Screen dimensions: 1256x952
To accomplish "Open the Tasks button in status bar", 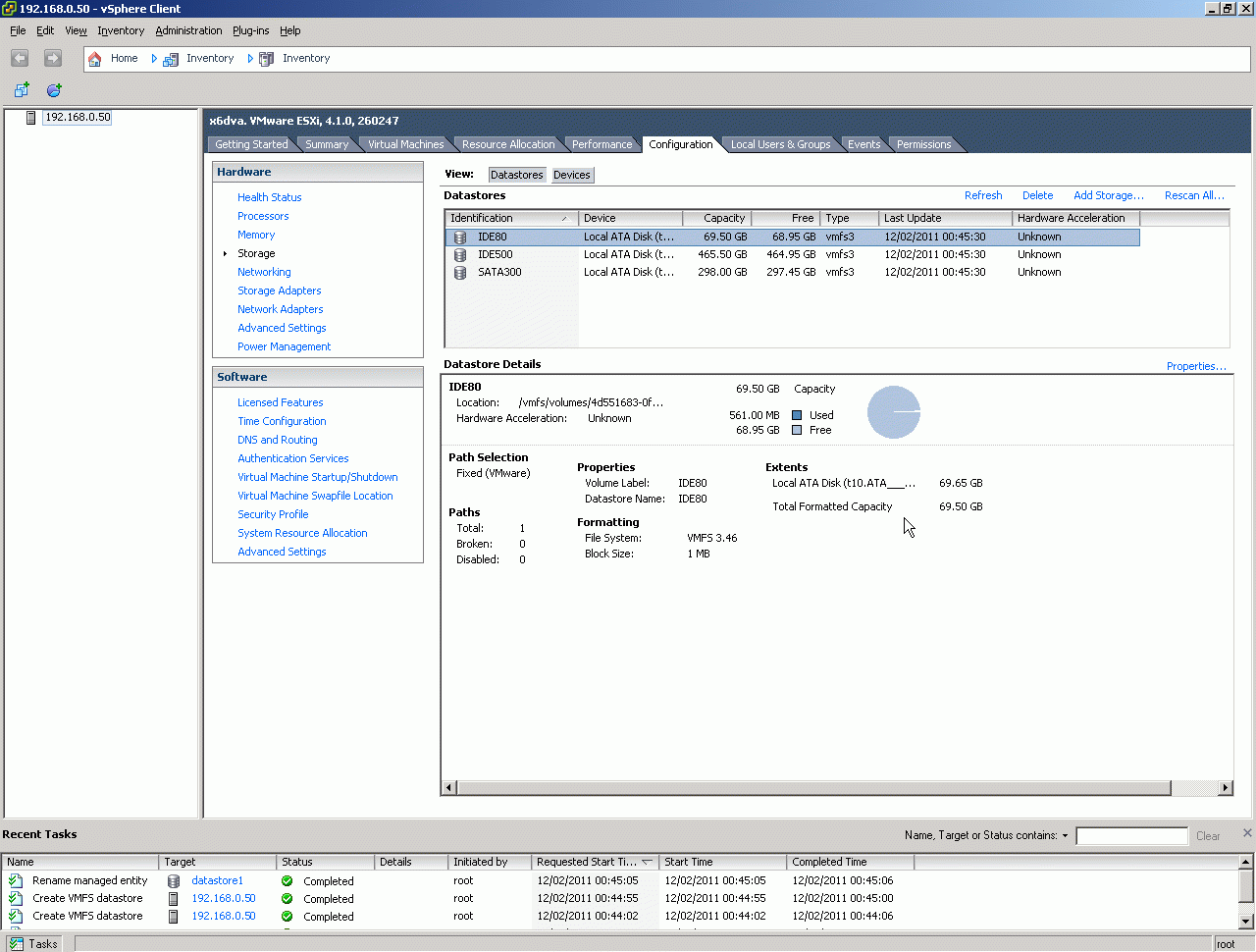I will click(34, 944).
